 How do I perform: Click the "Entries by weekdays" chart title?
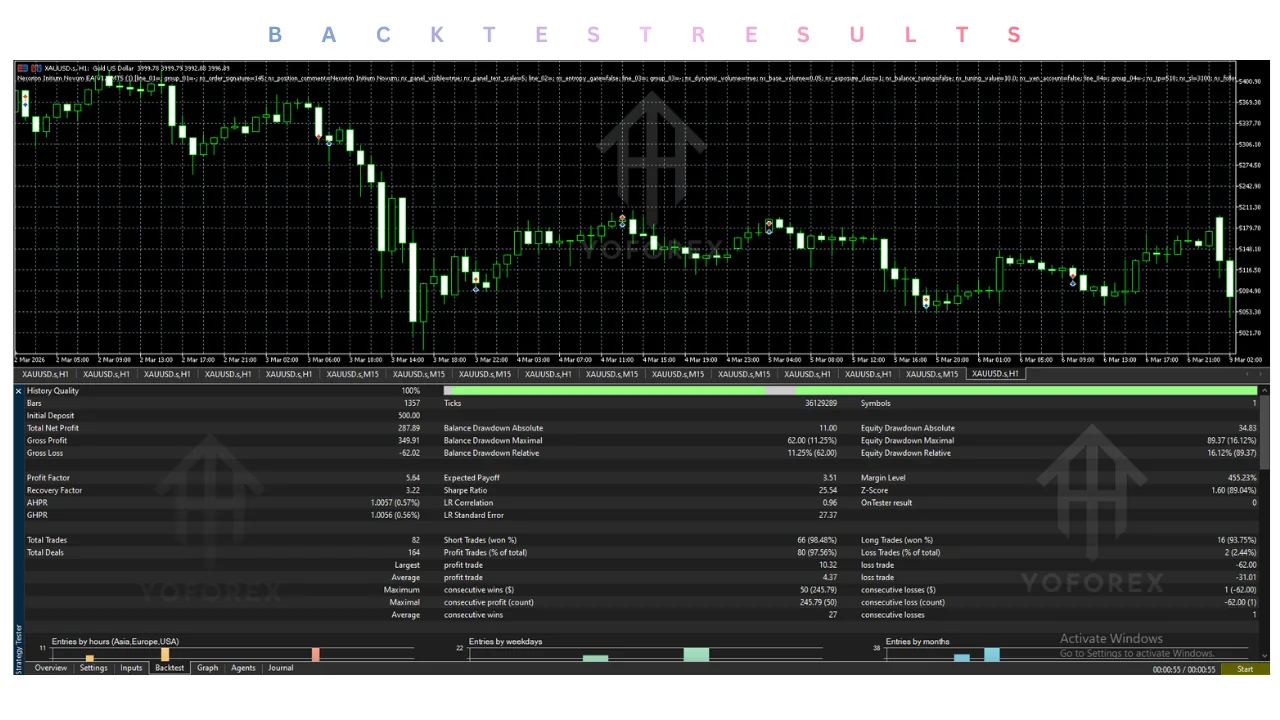[505, 641]
